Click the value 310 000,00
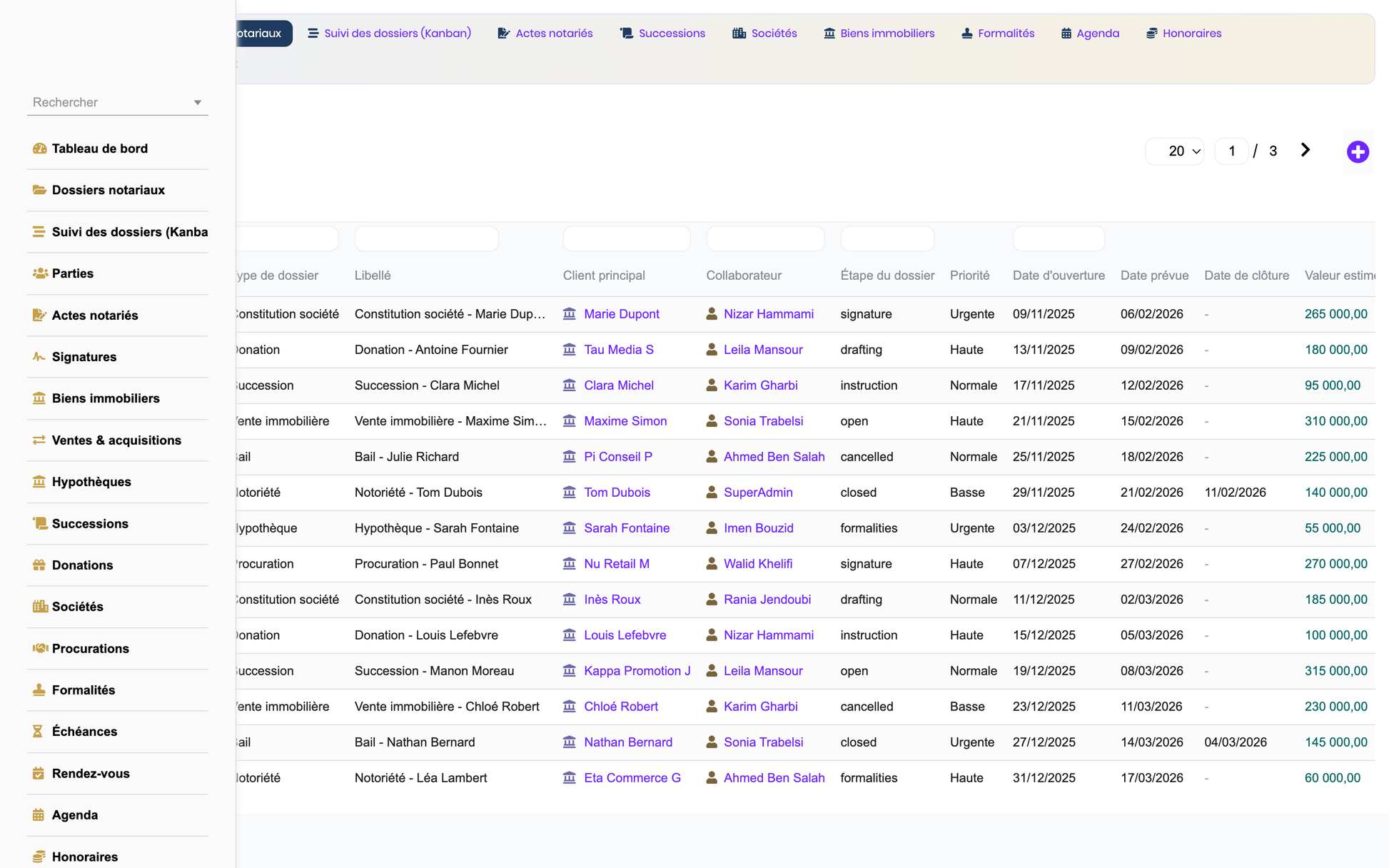Viewport: 1389px width, 868px height. tap(1335, 420)
